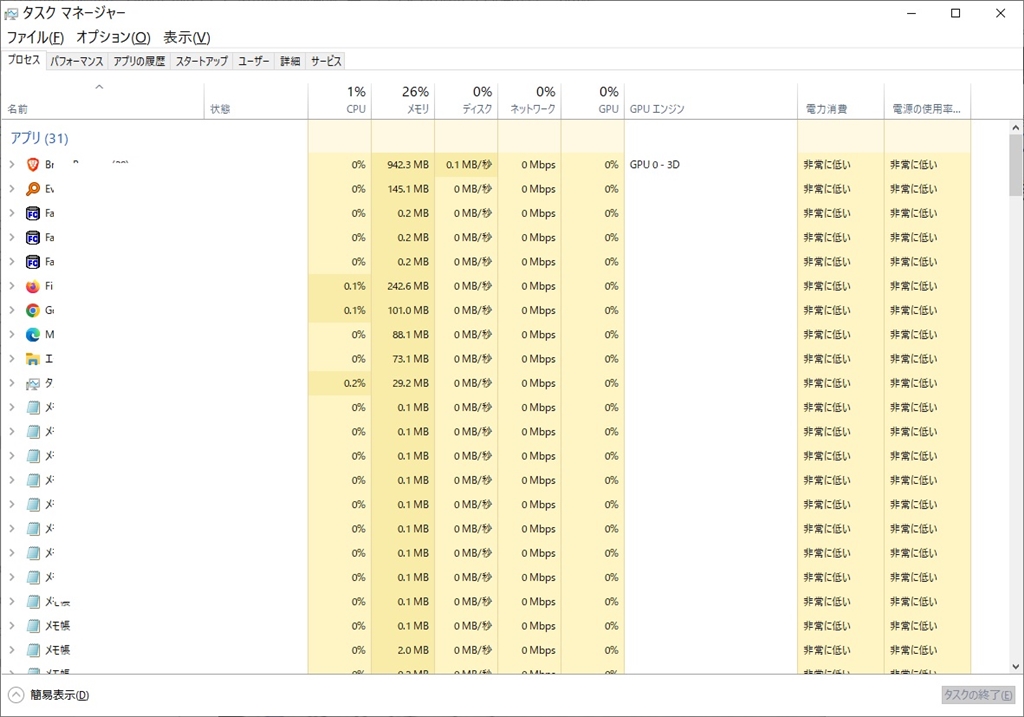Viewport: 1024px width, 717px height.
Task: Expand the メモ帳 row using 2.0 MB
Action: 12,650
